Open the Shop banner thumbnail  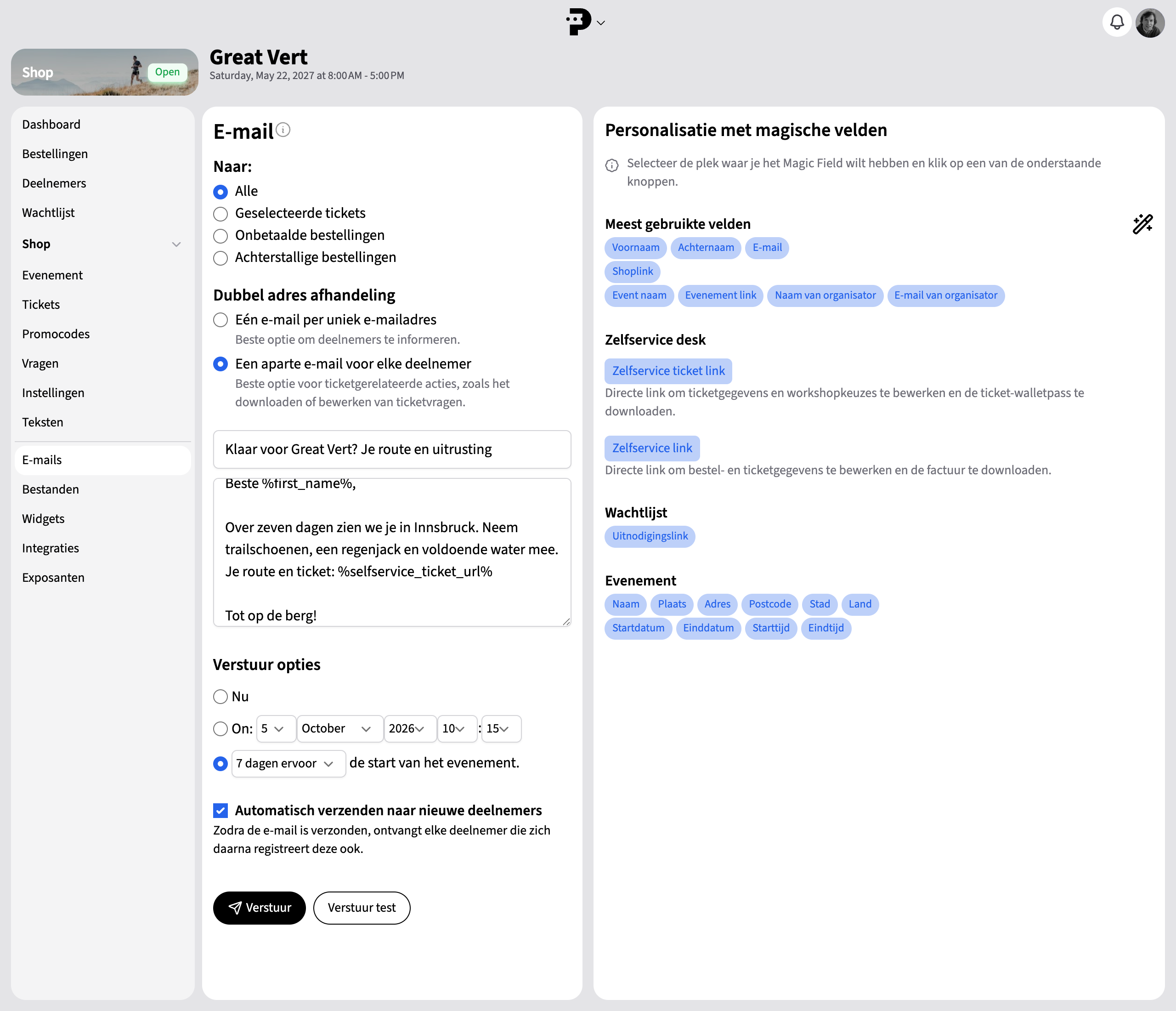tap(104, 72)
